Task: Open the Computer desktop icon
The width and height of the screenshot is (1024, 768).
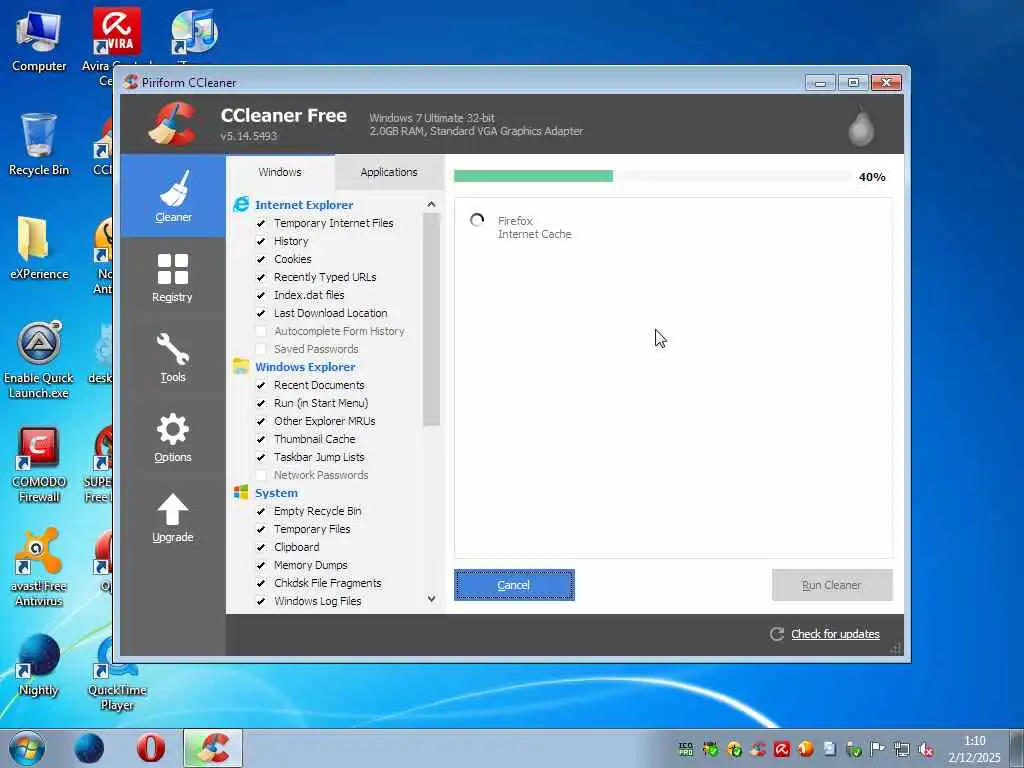Action: pos(39,41)
